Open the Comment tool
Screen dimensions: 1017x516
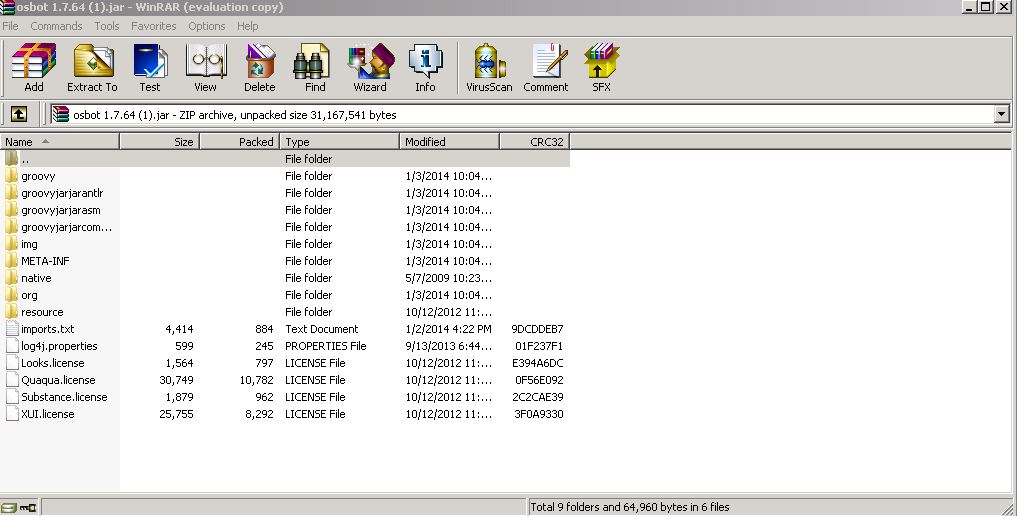click(x=545, y=67)
